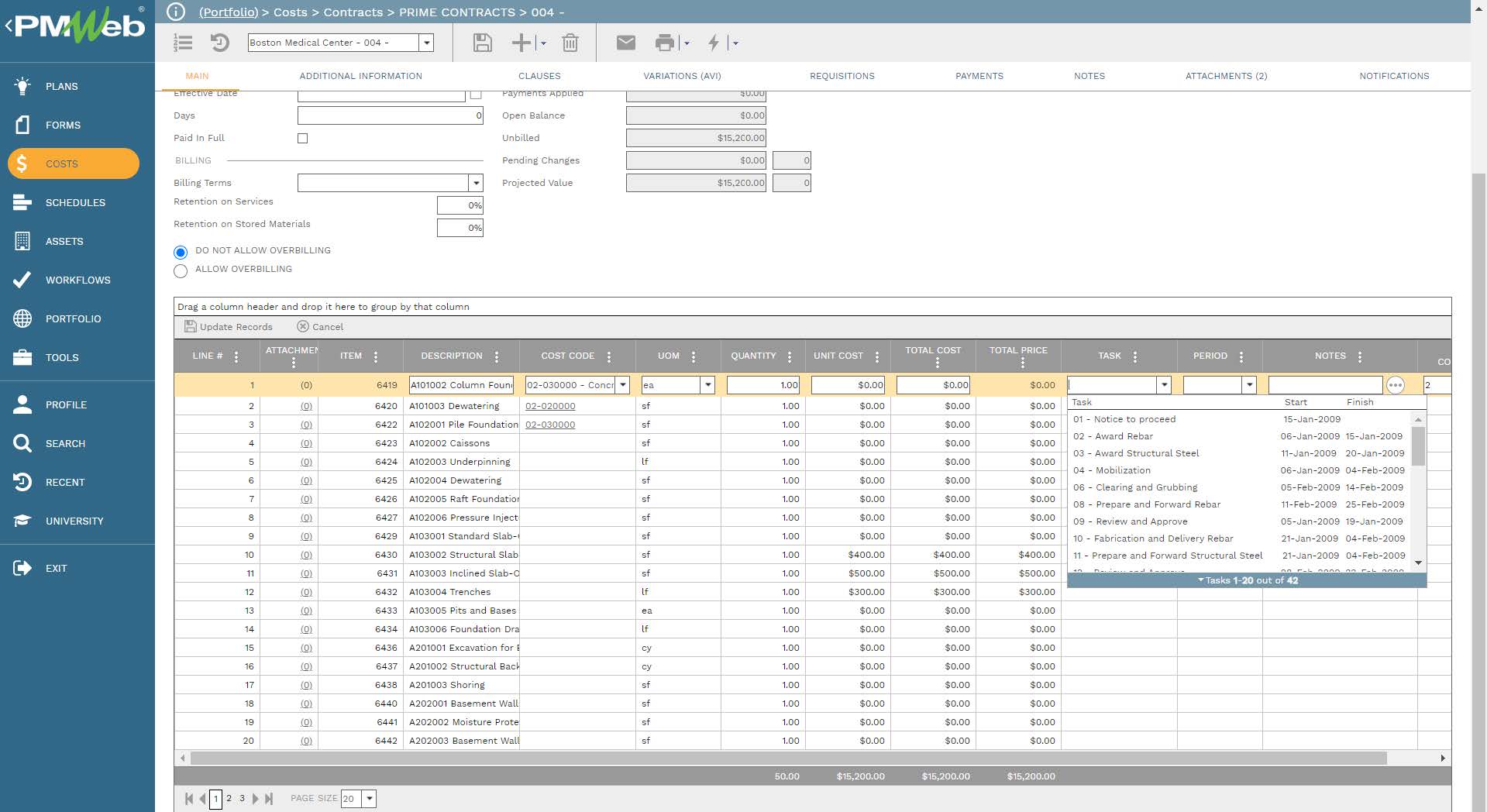The height and width of the screenshot is (812, 1487).
Task: Click grid horizontal scrollbar
Action: (x=788, y=758)
